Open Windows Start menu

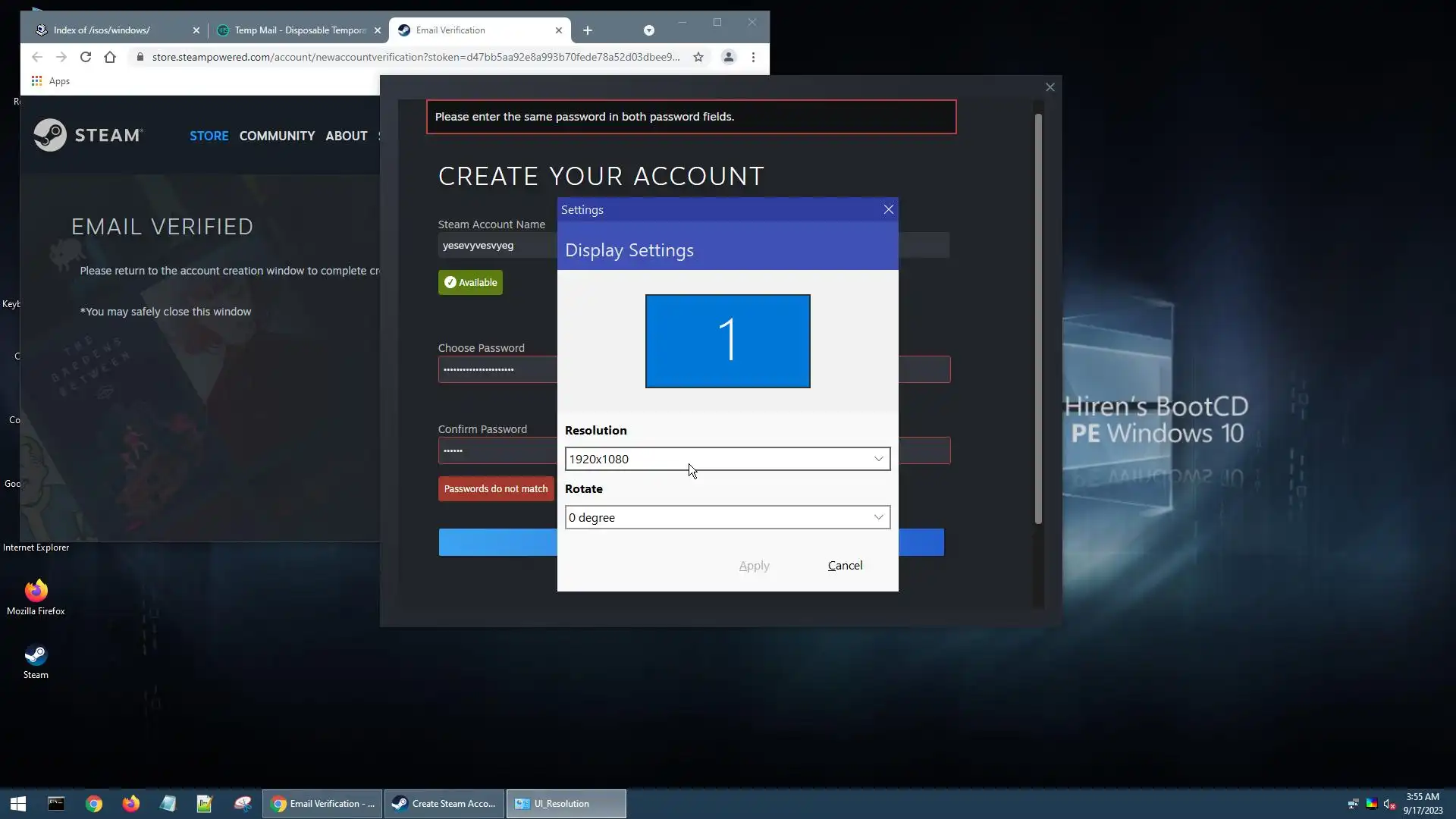pos(18,804)
